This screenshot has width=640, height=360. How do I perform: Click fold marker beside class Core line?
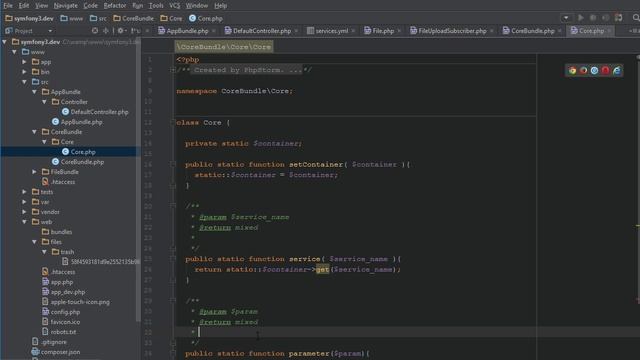[x=173, y=122]
